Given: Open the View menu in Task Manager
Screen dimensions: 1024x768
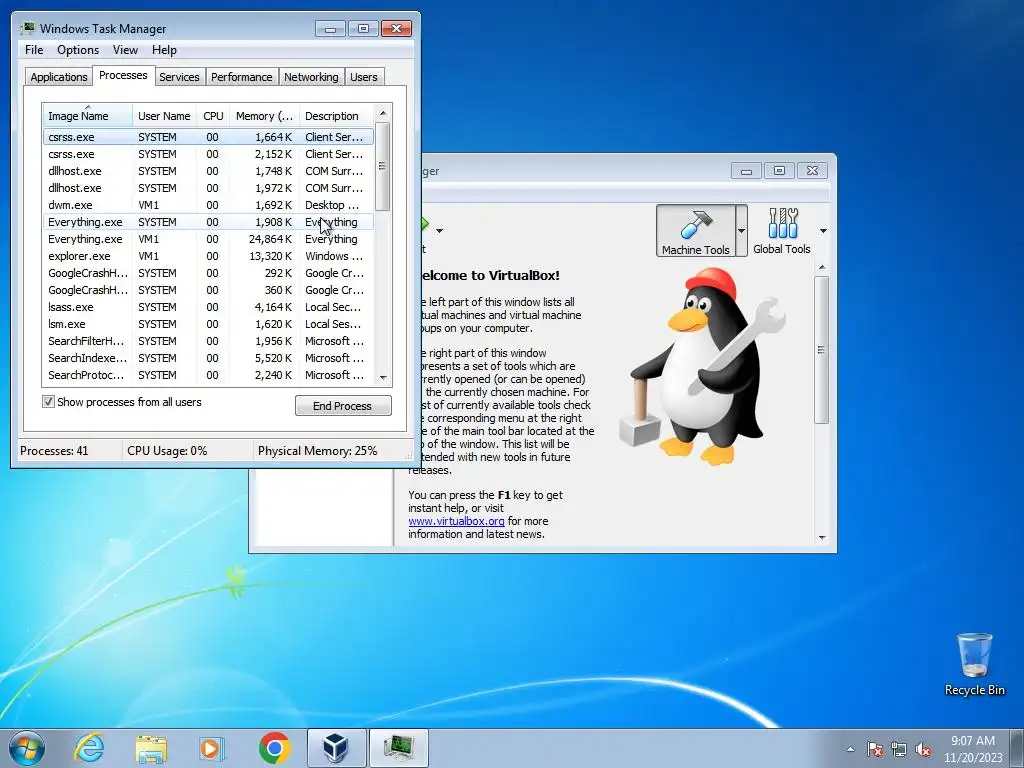Looking at the screenshot, I should 125,50.
